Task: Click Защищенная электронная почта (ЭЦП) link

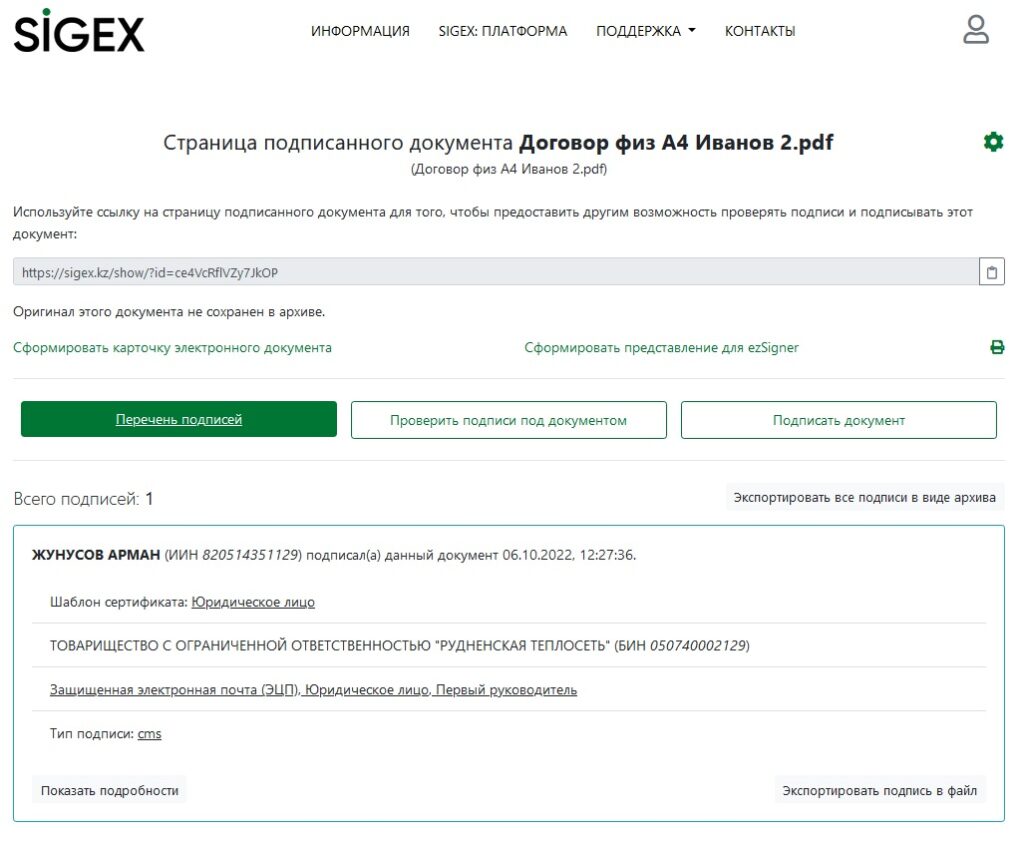Action: pyautogui.click(x=174, y=690)
